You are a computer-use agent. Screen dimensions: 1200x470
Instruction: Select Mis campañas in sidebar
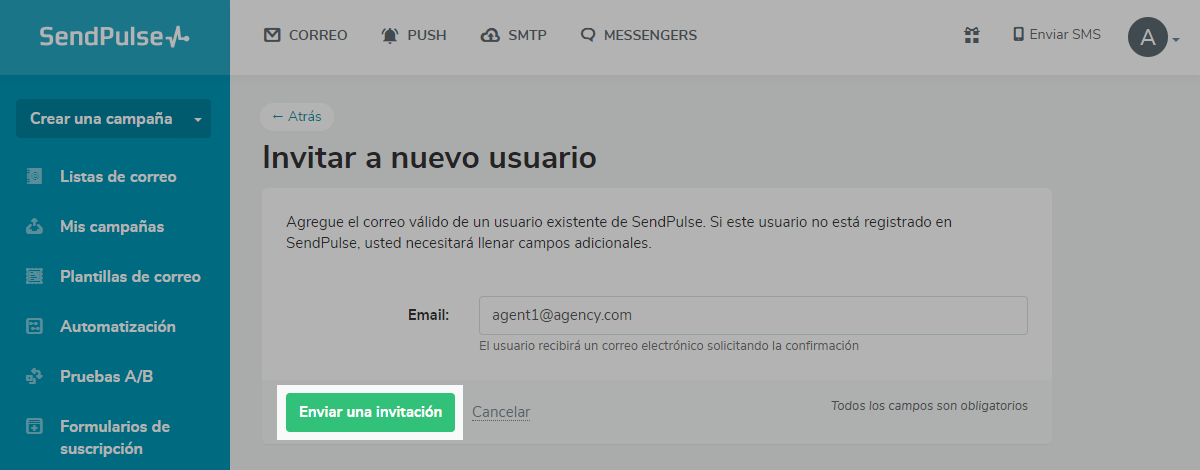click(x=112, y=226)
